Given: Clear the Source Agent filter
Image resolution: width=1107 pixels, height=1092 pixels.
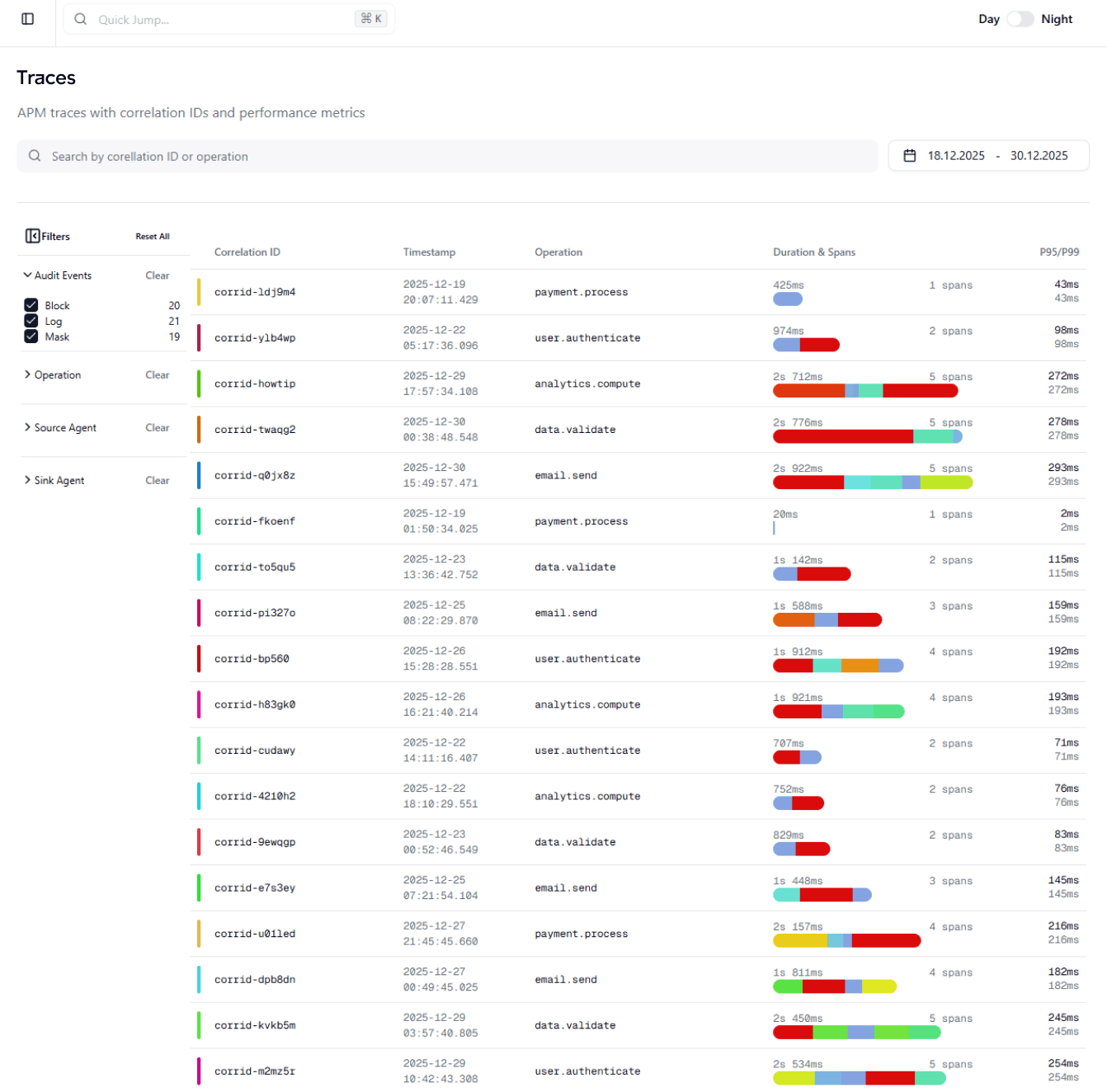Looking at the screenshot, I should [158, 427].
